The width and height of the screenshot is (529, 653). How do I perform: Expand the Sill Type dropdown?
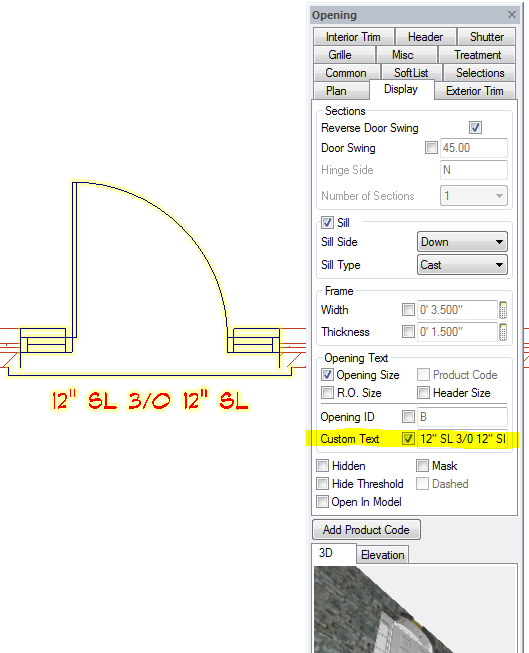point(462,265)
